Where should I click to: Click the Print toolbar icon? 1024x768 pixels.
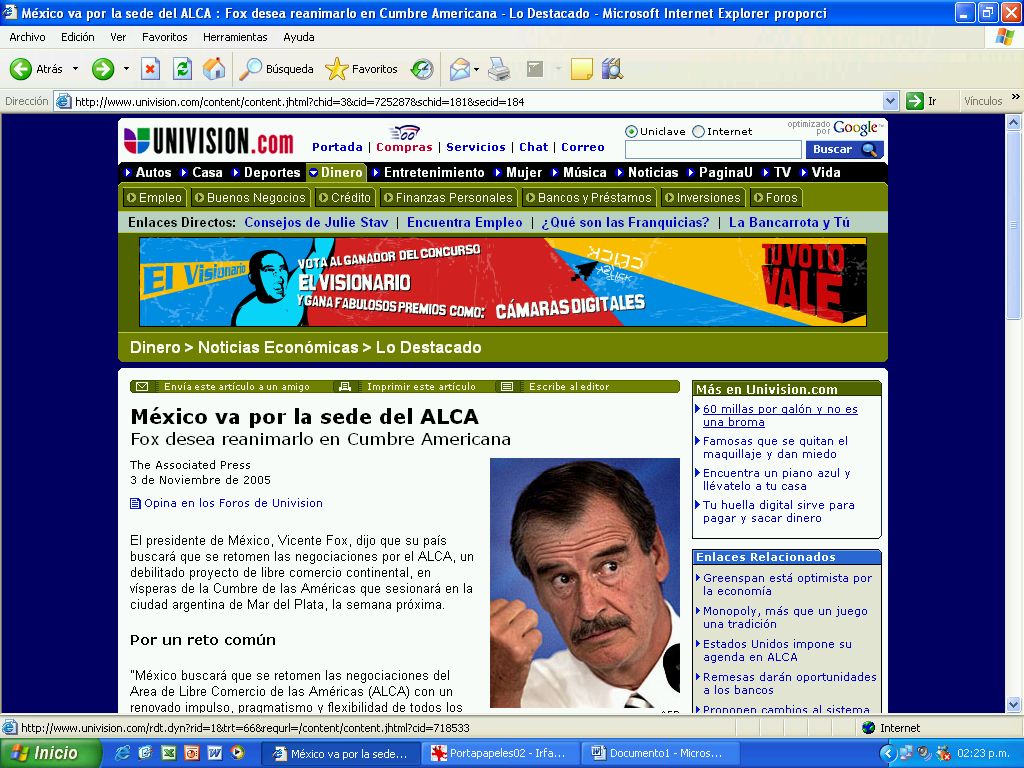[x=499, y=69]
